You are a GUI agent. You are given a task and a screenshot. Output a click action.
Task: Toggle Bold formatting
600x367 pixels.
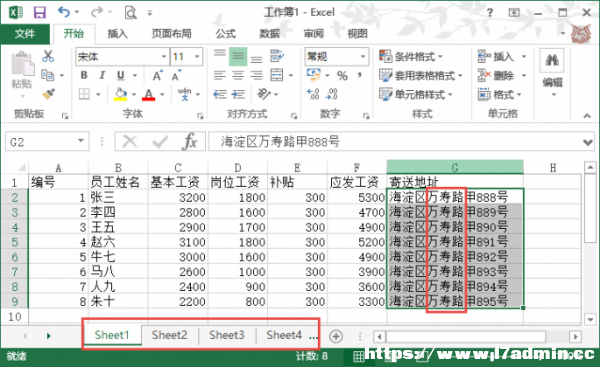84,75
